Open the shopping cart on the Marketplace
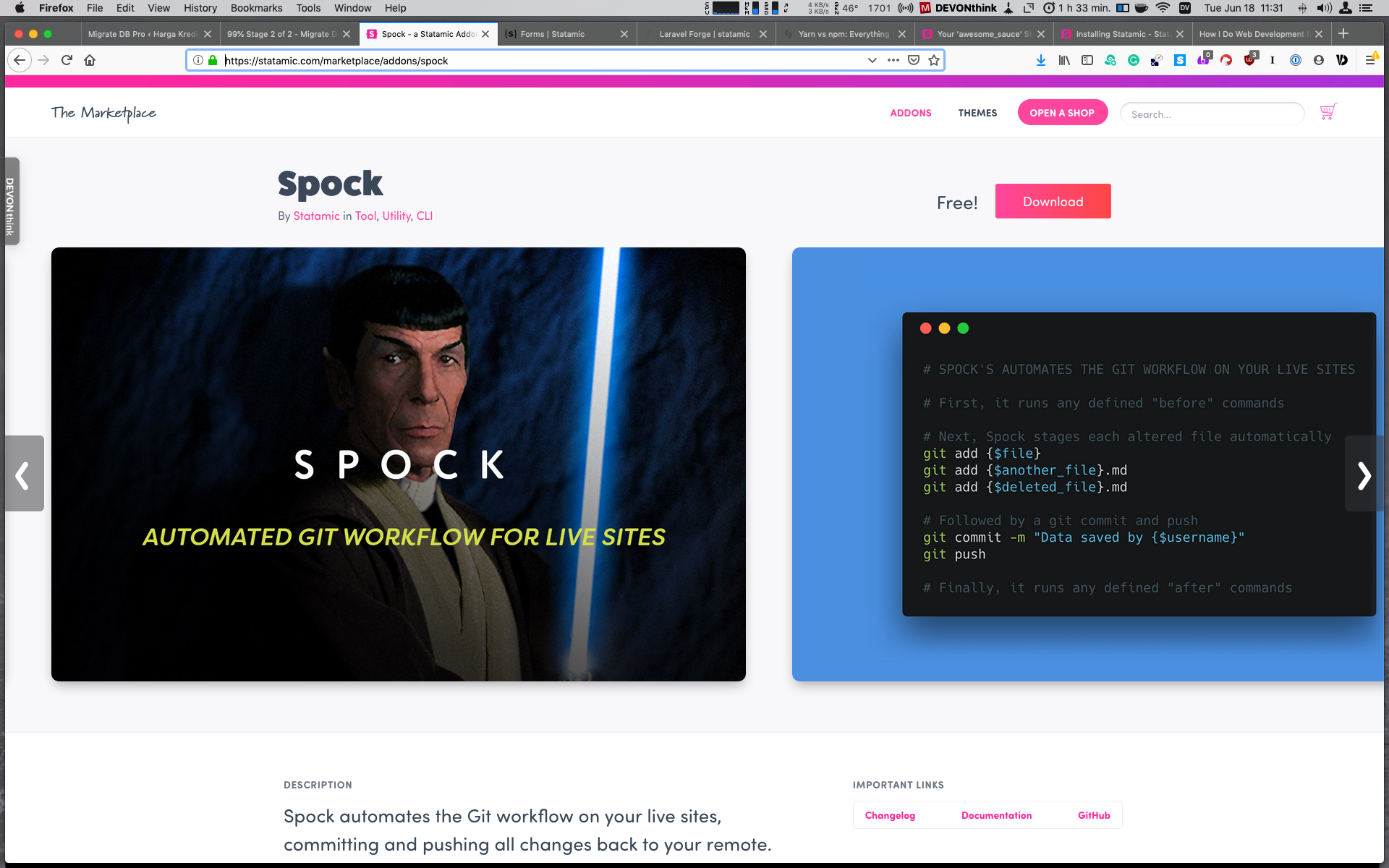This screenshot has width=1389, height=868. [x=1328, y=112]
